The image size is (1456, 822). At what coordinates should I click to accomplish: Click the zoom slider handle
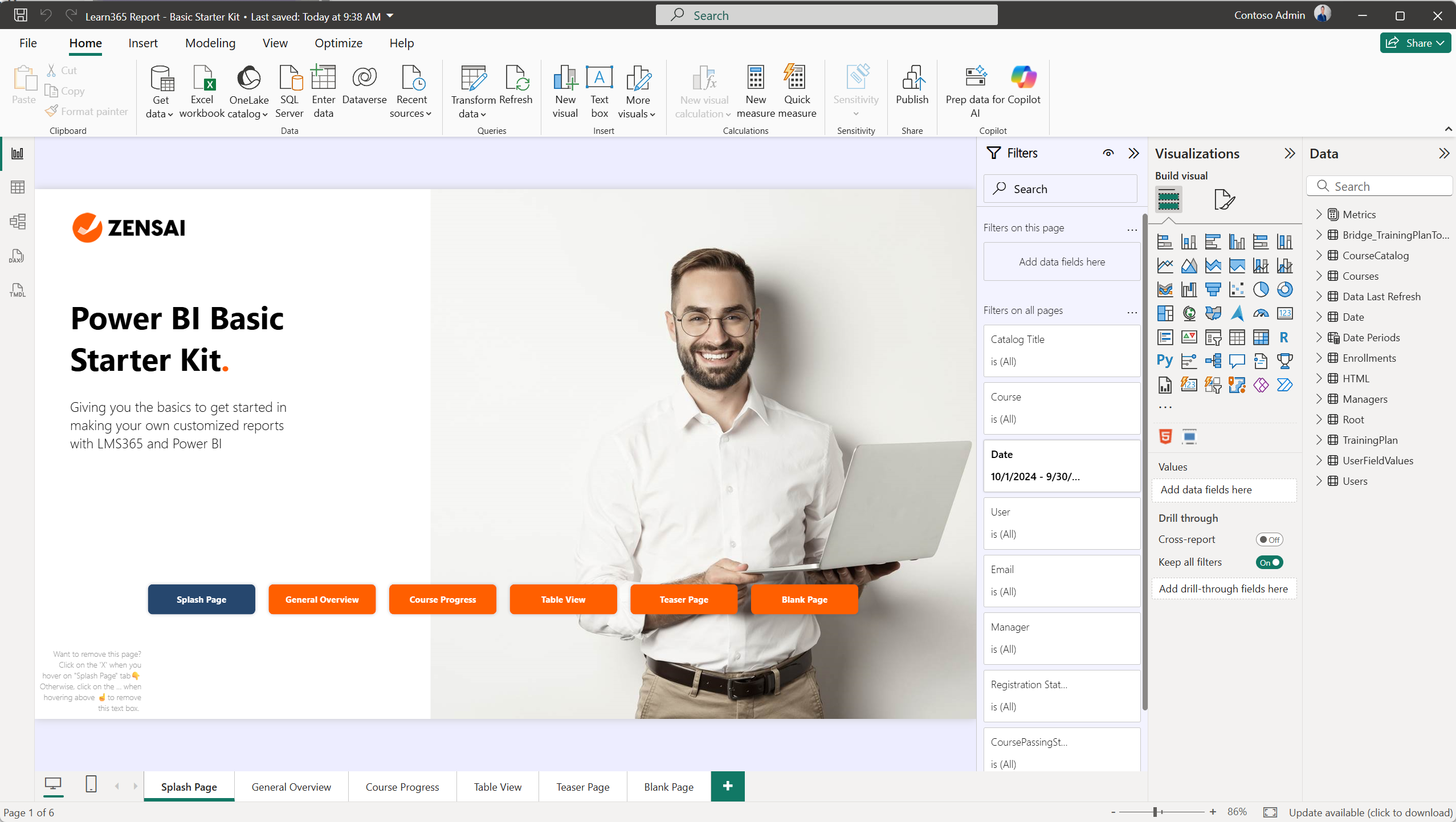point(1155,812)
